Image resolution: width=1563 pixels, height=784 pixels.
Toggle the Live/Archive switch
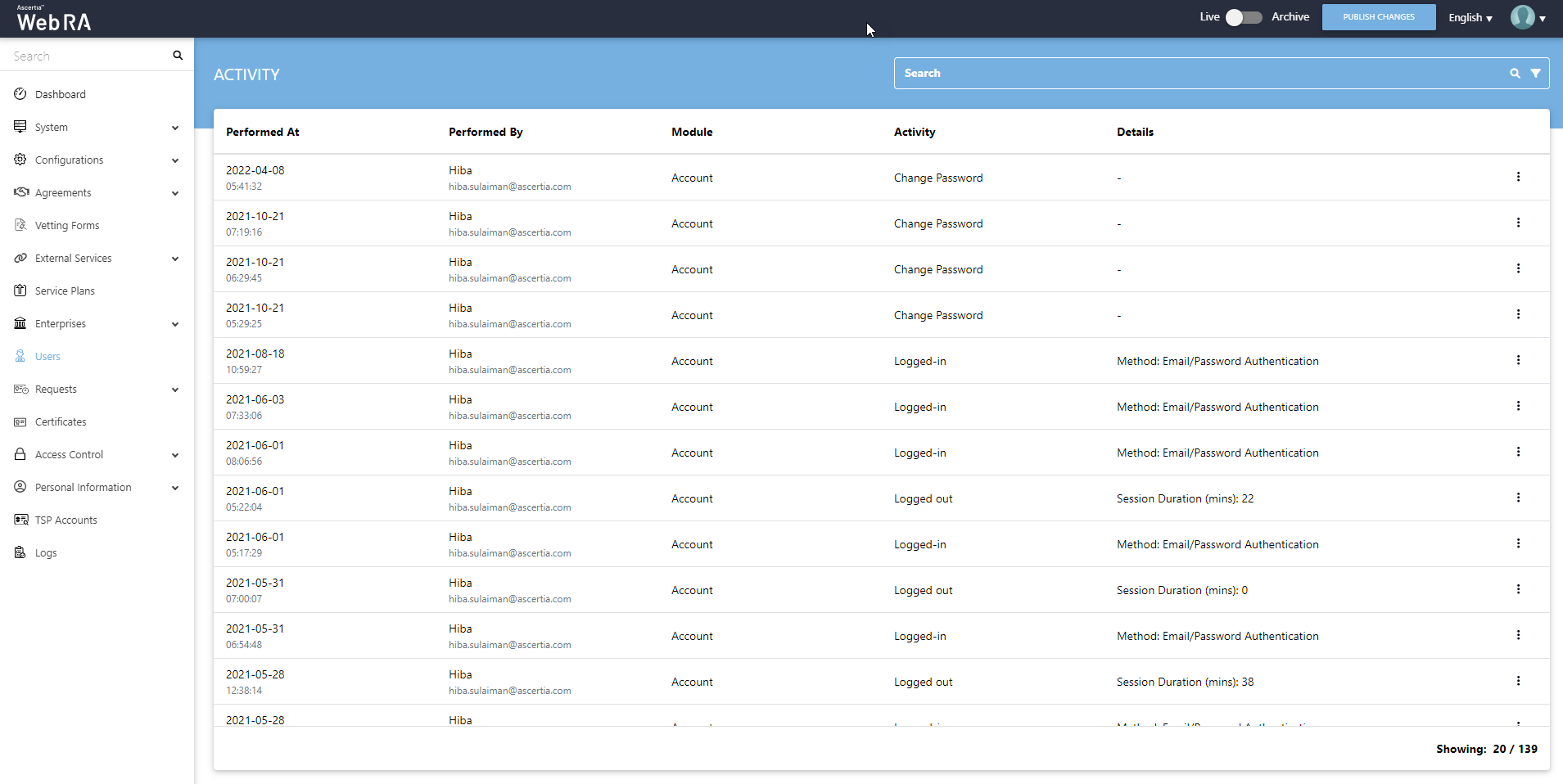click(1243, 17)
